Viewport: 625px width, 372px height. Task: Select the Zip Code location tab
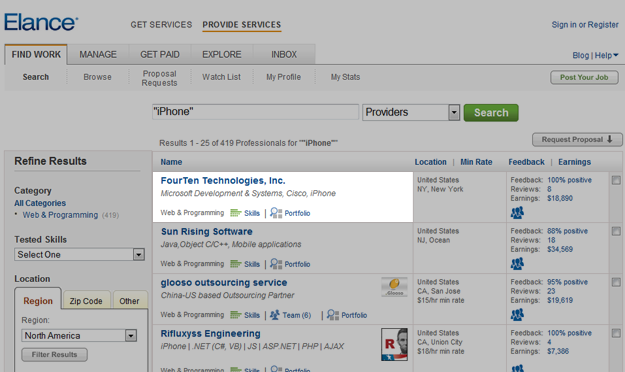coord(86,301)
